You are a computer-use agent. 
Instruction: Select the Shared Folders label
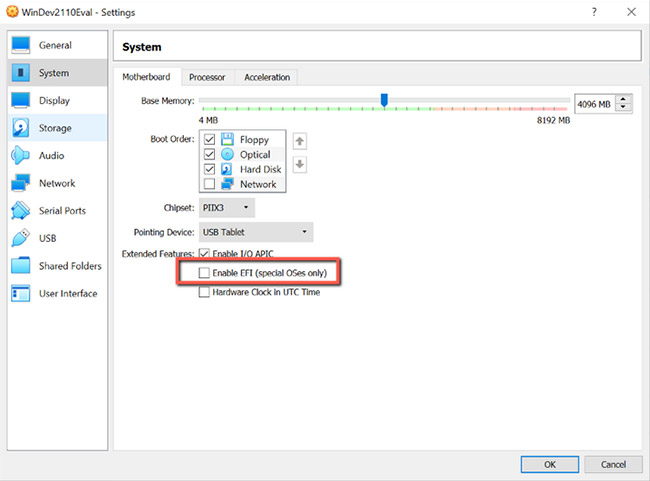click(70, 265)
